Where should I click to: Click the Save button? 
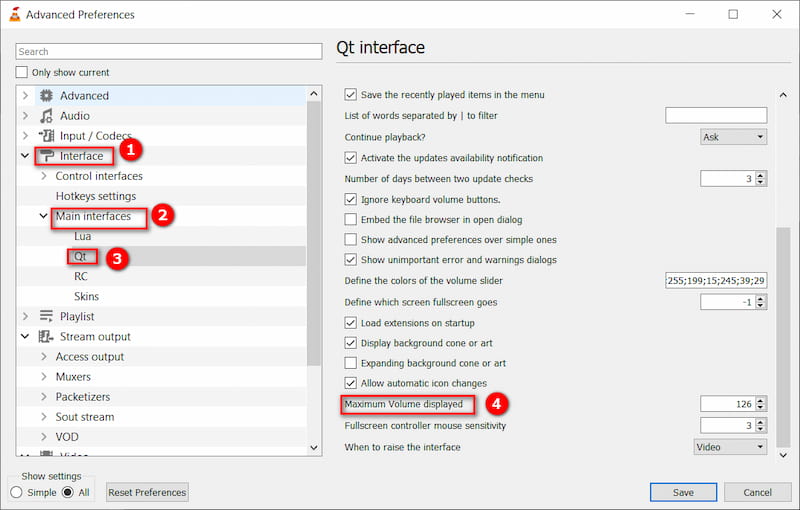[683, 492]
